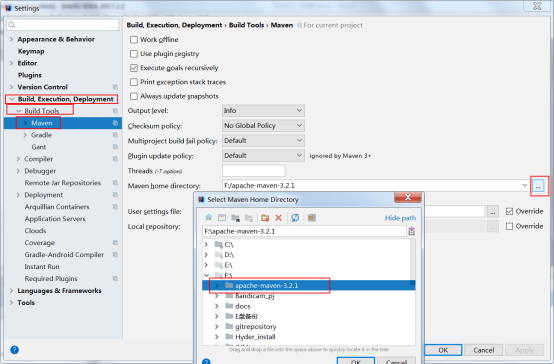Enable Print exception stack traces
The height and width of the screenshot is (364, 554).
pos(134,82)
